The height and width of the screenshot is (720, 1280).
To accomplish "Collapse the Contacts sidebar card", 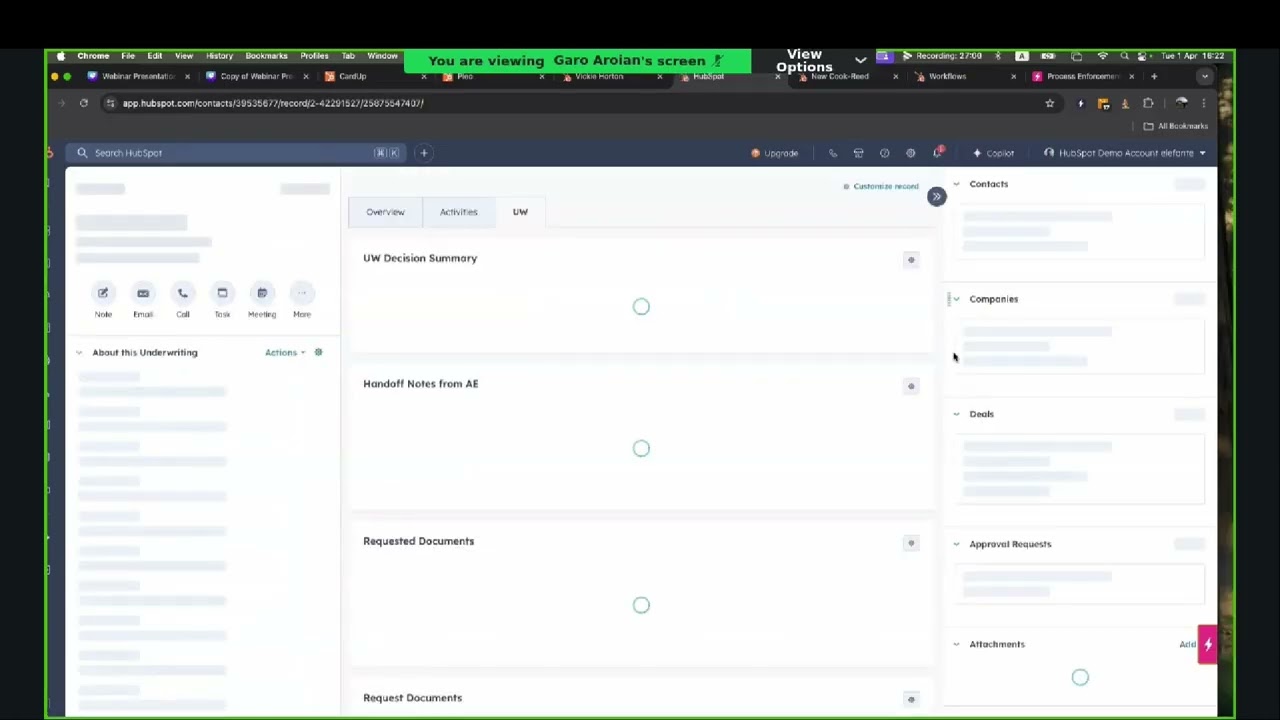I will point(957,184).
